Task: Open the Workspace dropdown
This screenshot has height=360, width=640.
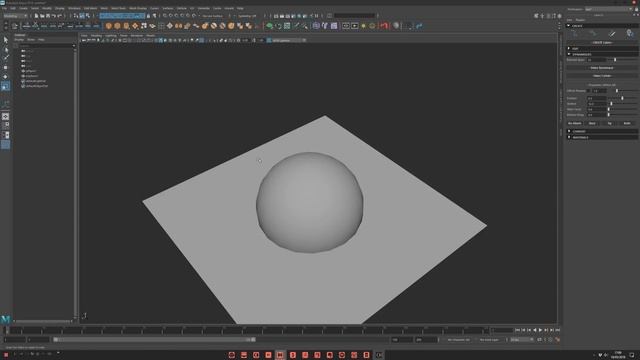Action: pos(609,9)
